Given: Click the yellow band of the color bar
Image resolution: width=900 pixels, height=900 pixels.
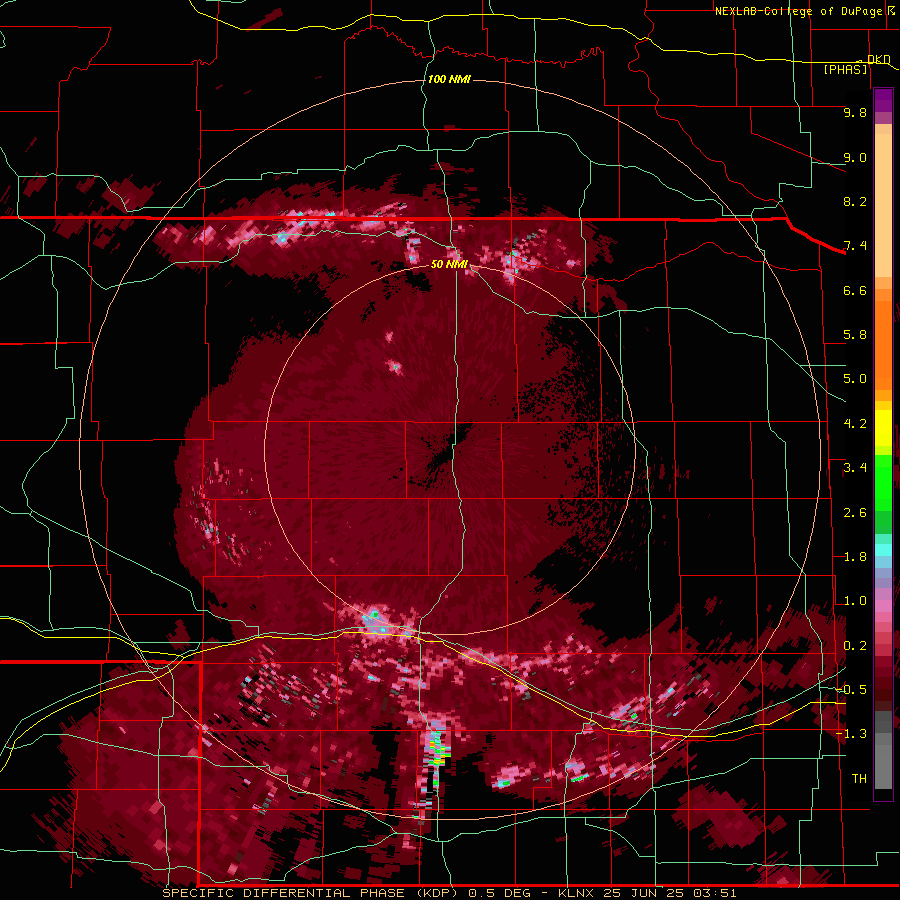Looking at the screenshot, I should coord(883,428).
